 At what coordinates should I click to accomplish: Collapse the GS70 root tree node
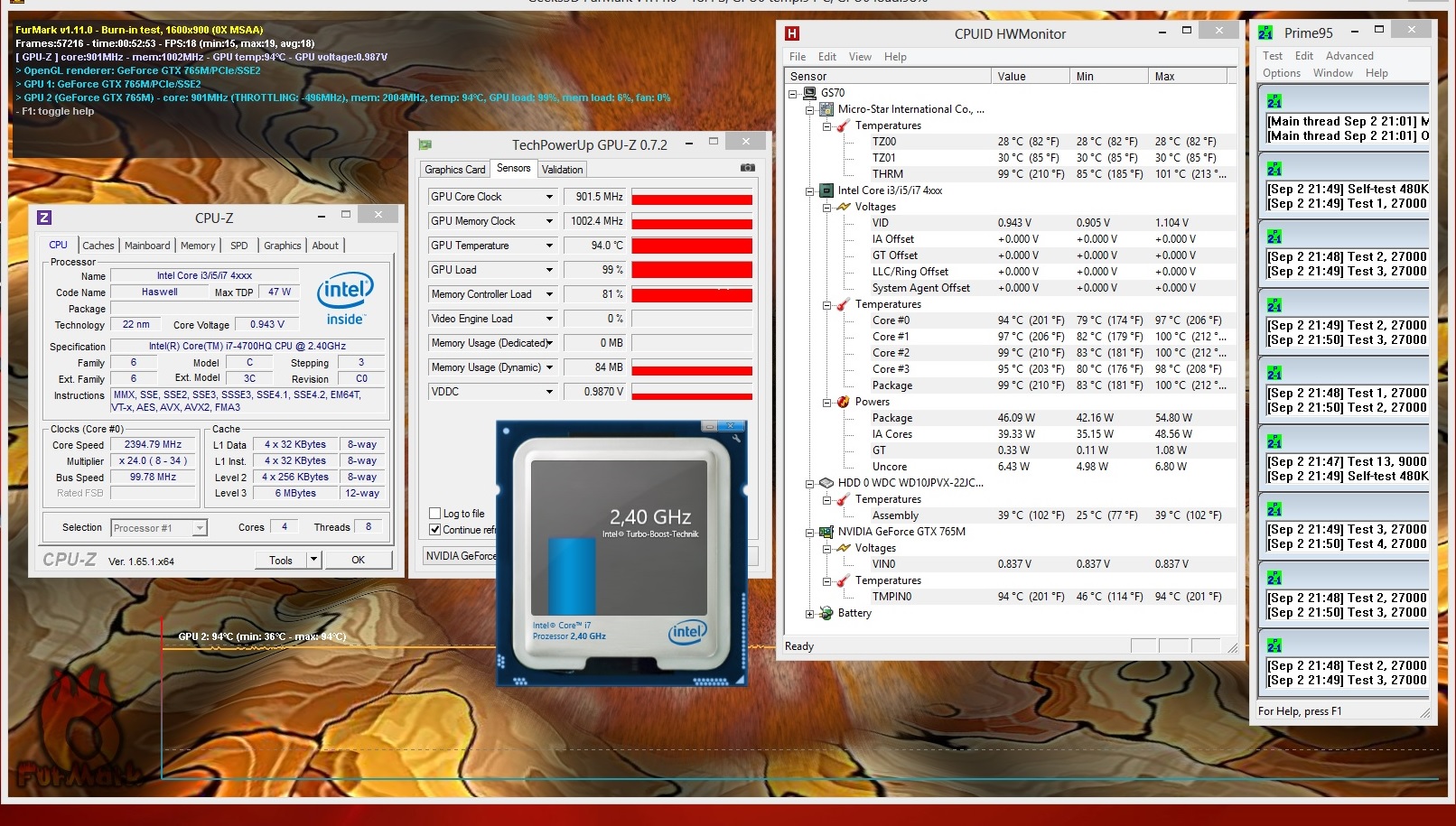[x=793, y=93]
